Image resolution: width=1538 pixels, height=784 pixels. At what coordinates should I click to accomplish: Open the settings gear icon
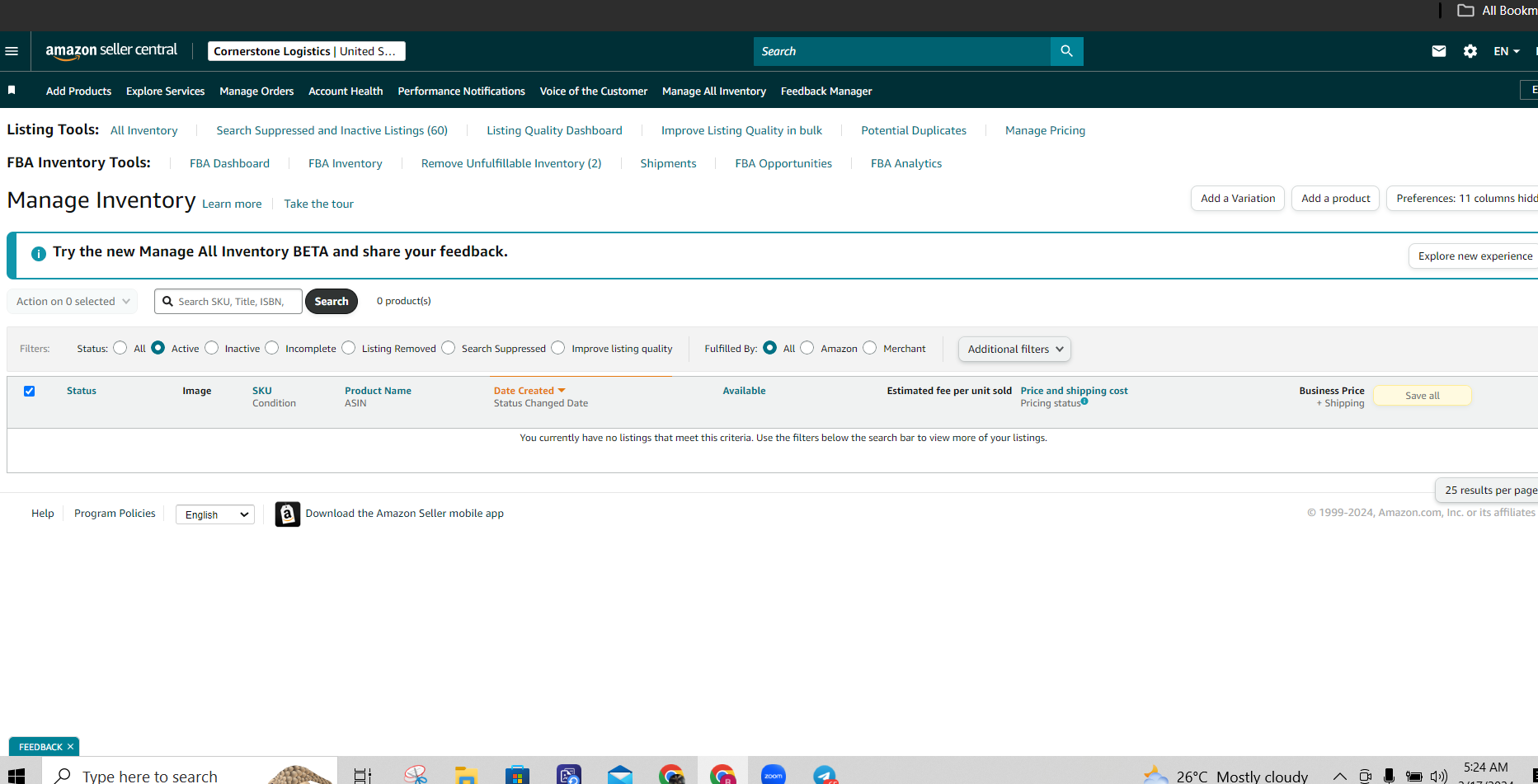point(1470,51)
